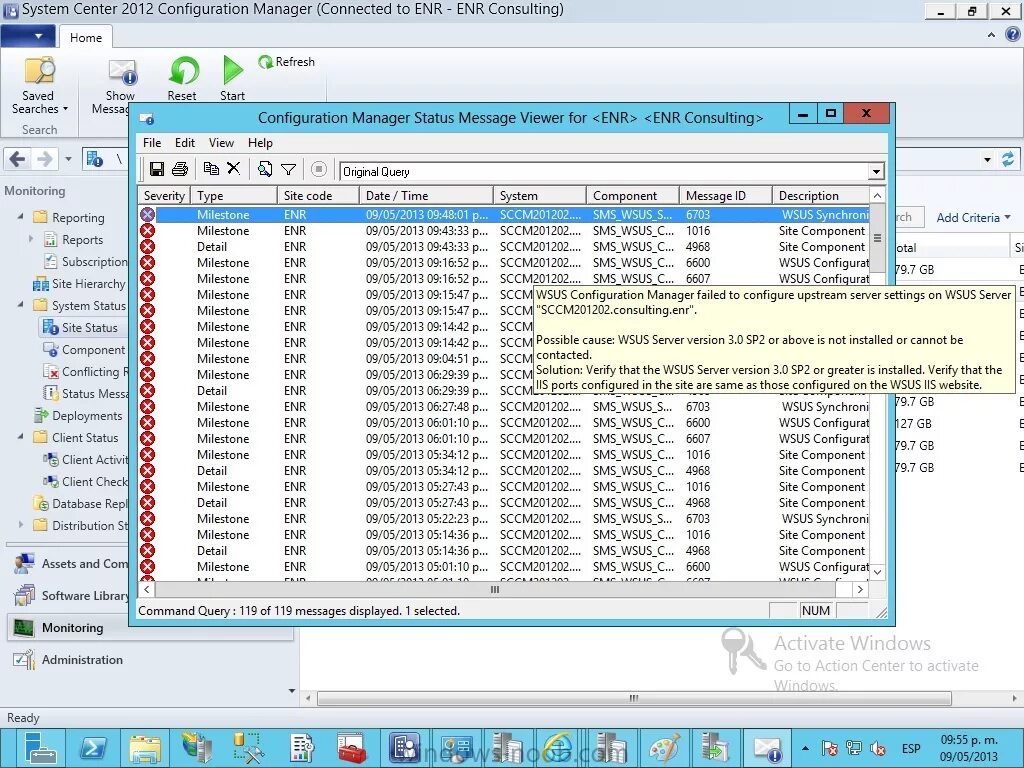The image size is (1024, 768).
Task: Collapse the Reporting tree node
Action: click(20, 216)
